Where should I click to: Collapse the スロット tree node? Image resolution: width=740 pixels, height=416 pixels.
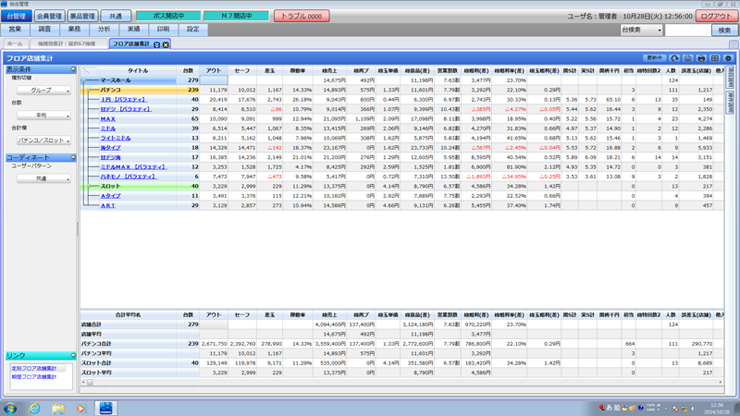point(89,186)
